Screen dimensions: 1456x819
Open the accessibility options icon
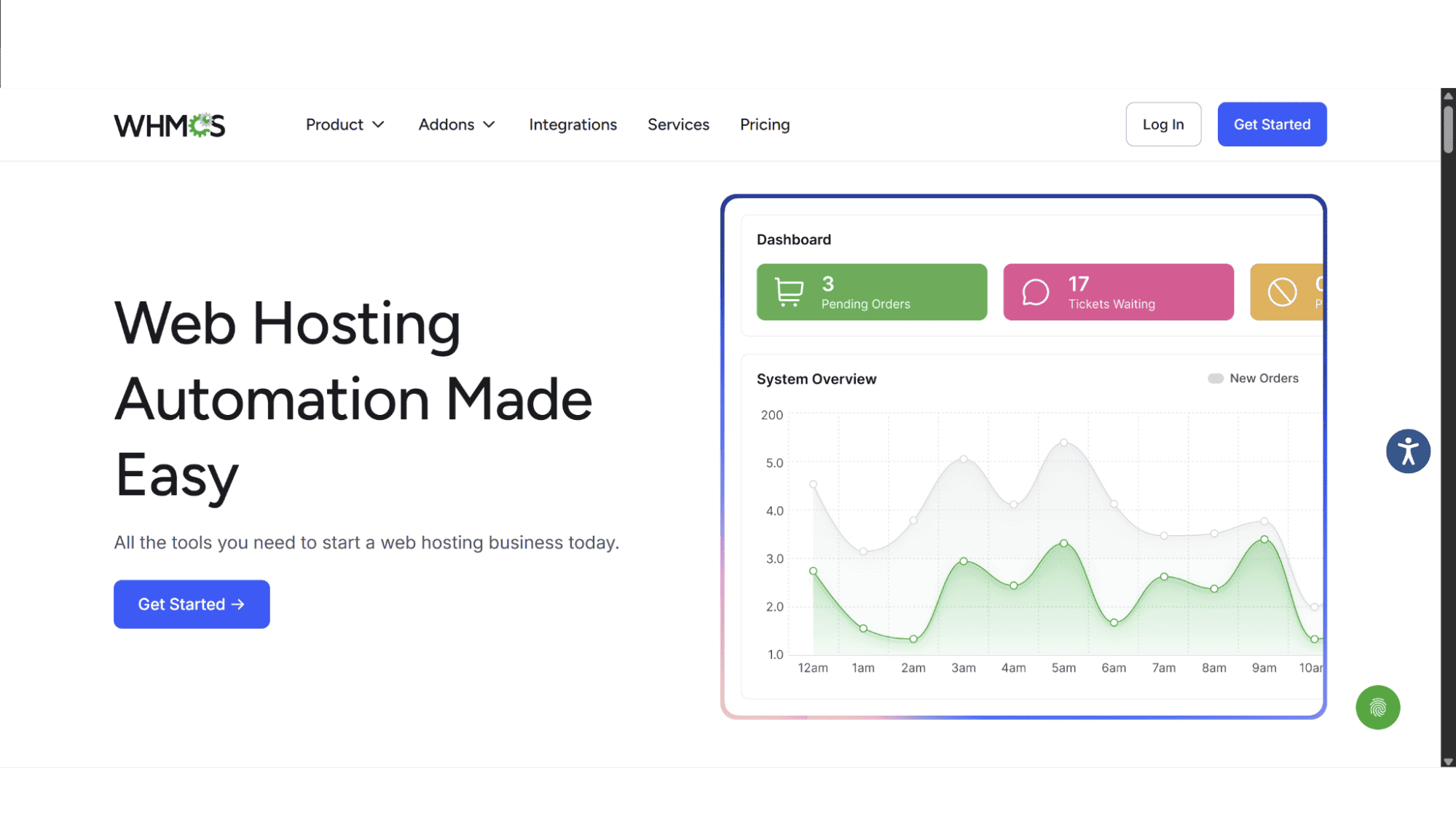[1408, 451]
